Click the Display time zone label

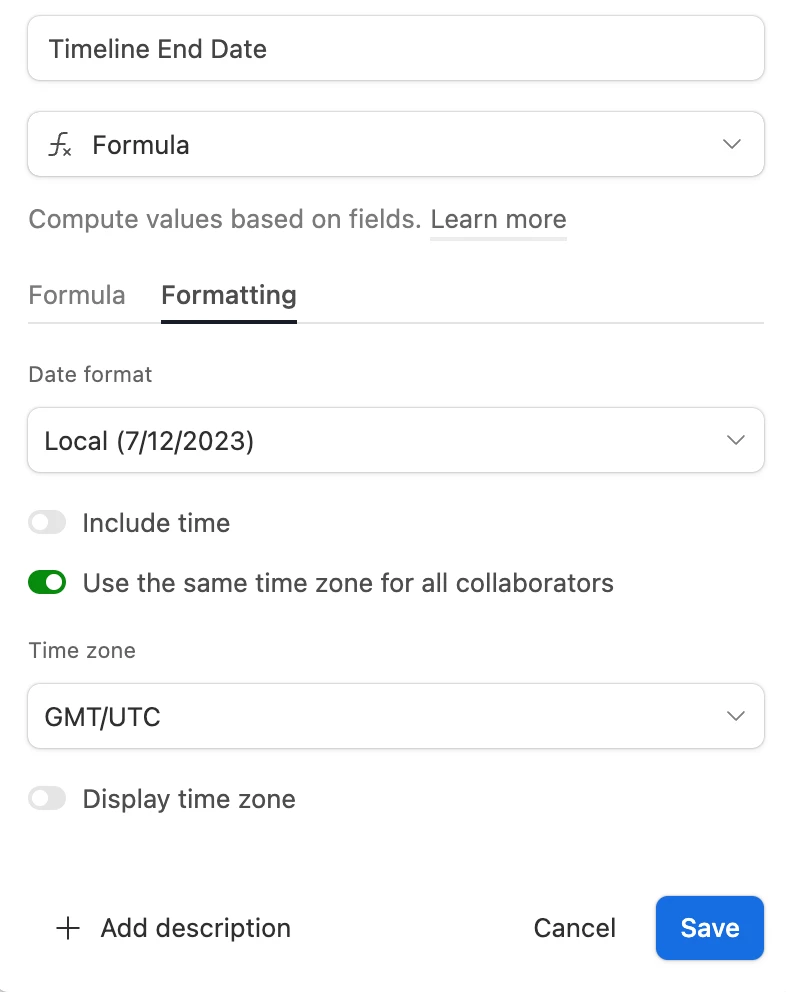tap(189, 799)
